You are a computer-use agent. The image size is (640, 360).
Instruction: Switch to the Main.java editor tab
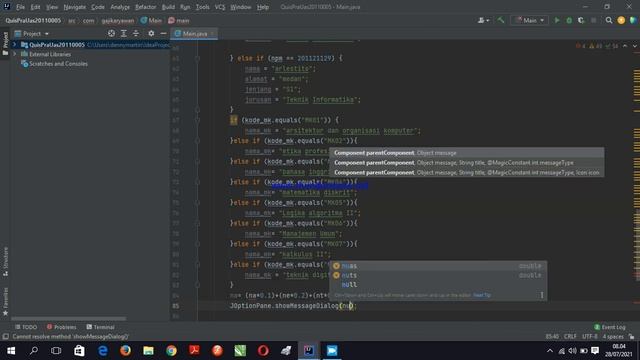point(194,33)
